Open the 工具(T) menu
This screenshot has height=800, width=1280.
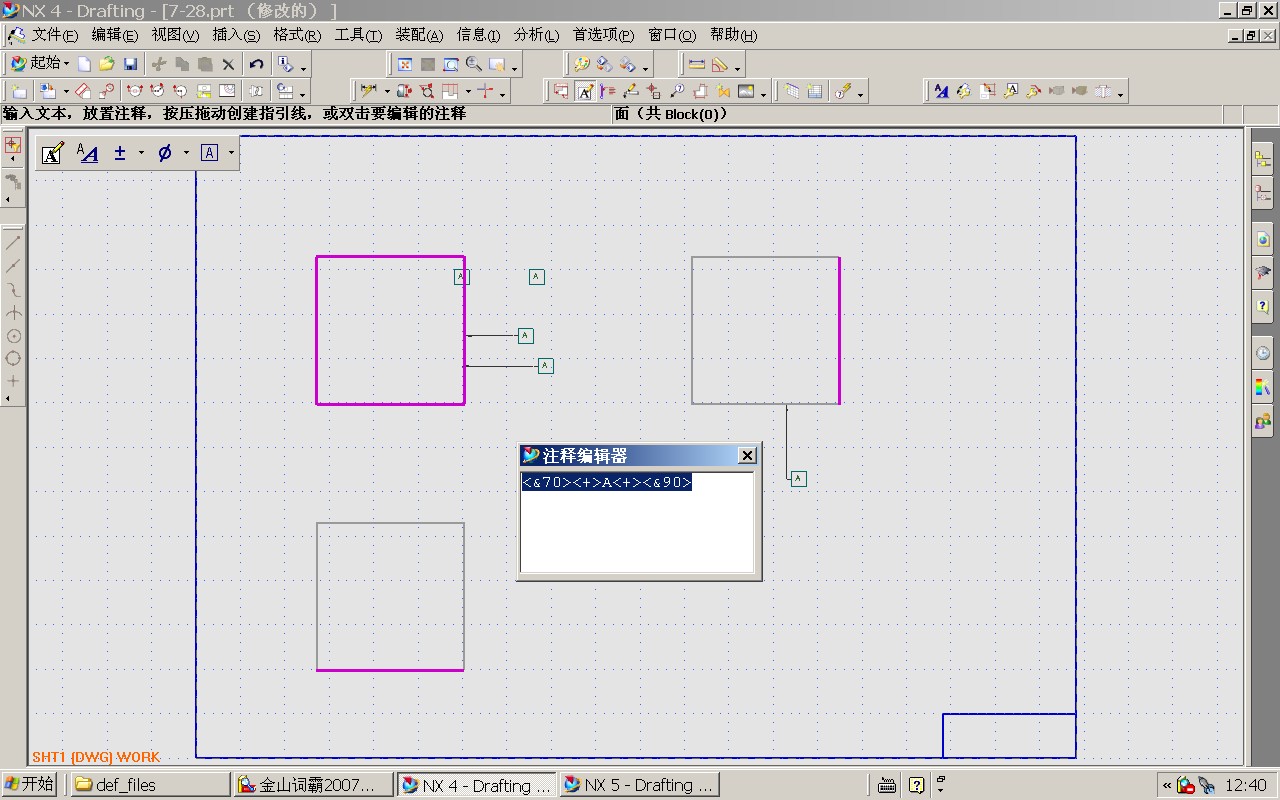pos(358,35)
